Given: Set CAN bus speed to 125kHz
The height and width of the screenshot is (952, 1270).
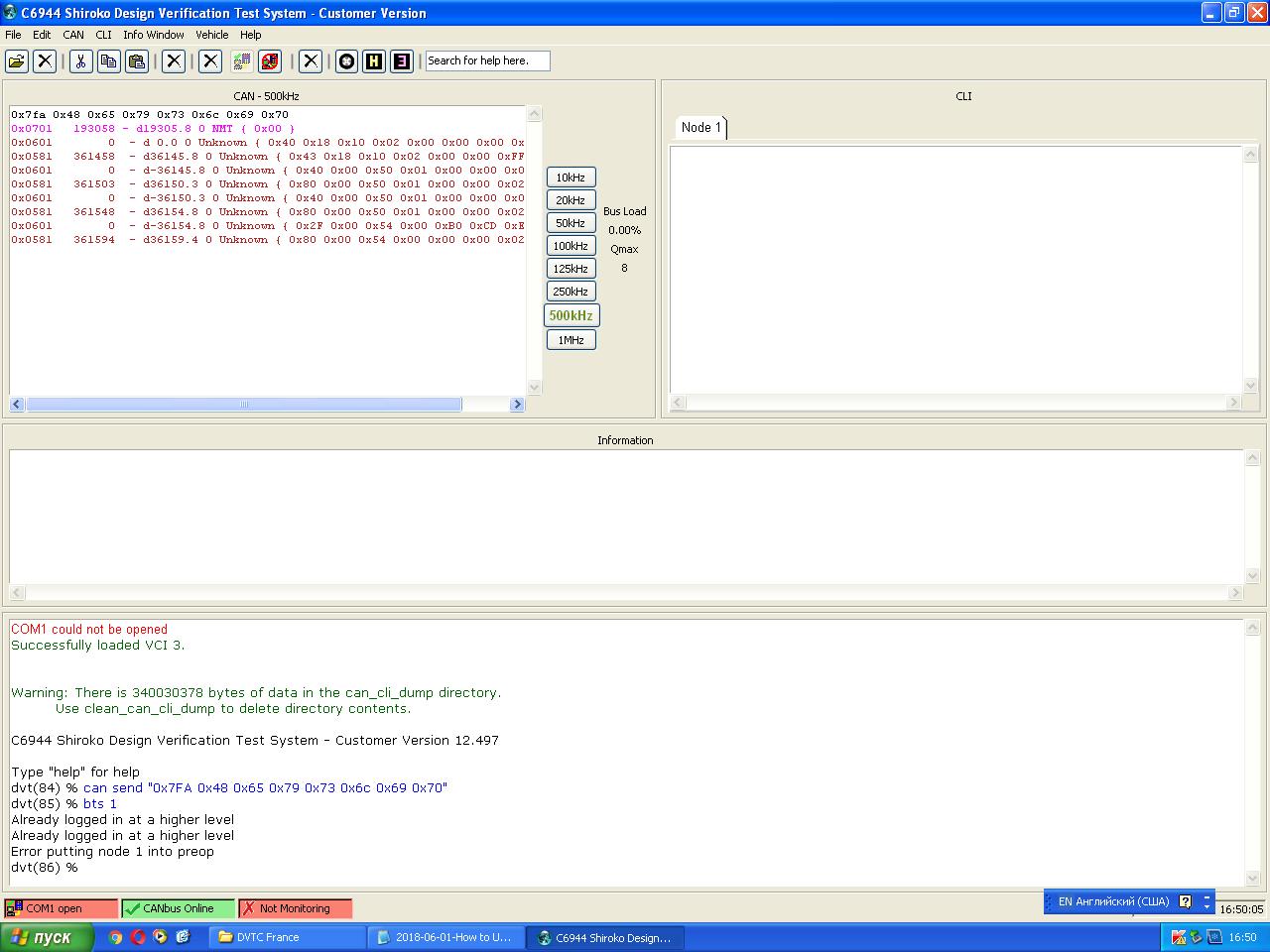Looking at the screenshot, I should pos(571,269).
